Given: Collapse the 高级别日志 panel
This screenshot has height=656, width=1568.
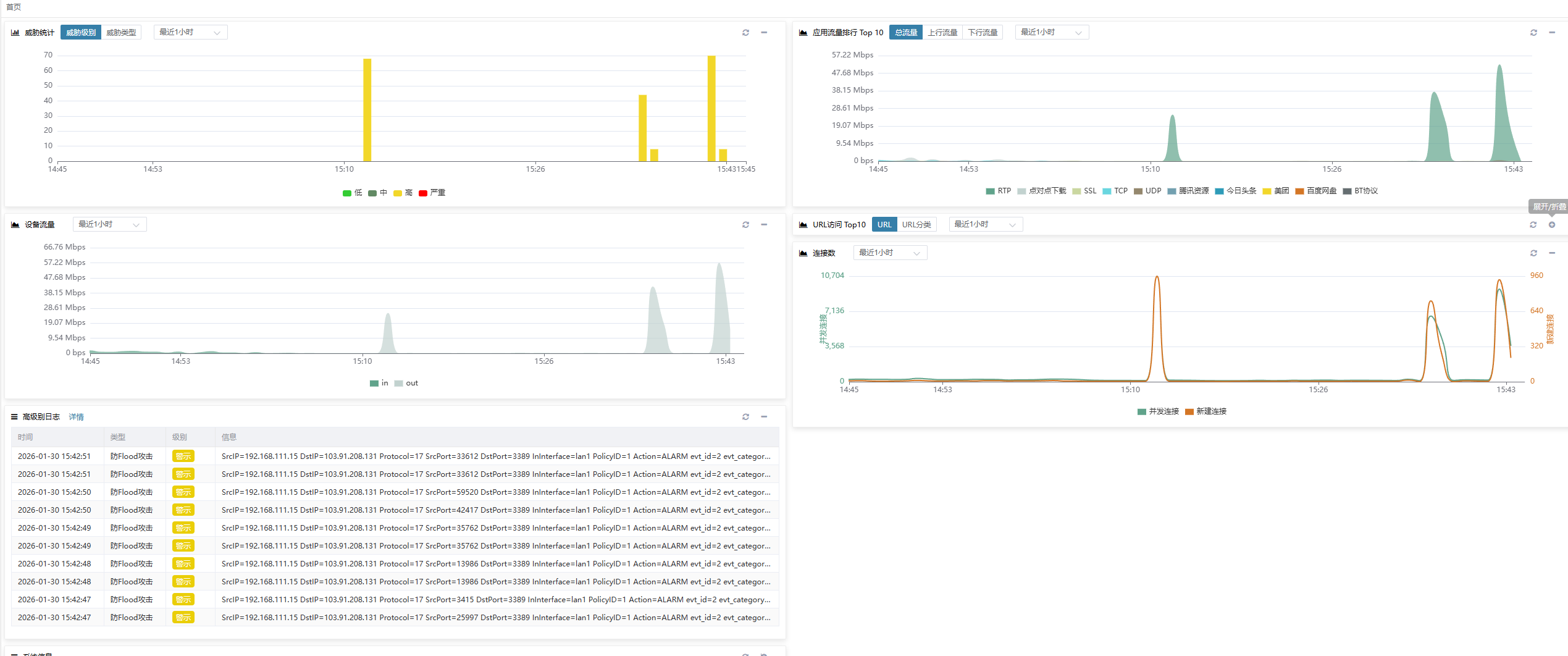Looking at the screenshot, I should [764, 417].
